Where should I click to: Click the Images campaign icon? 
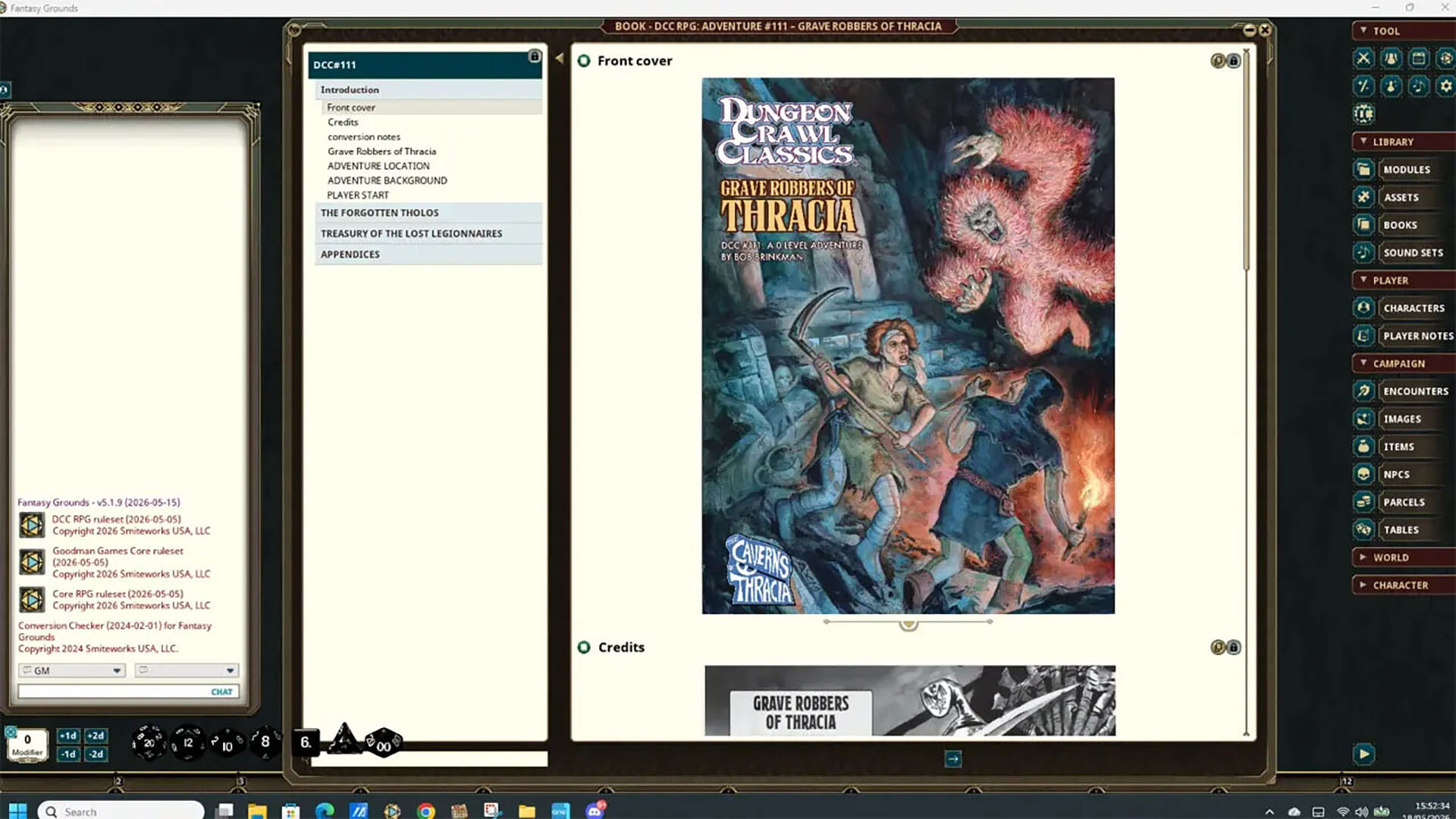(1363, 419)
